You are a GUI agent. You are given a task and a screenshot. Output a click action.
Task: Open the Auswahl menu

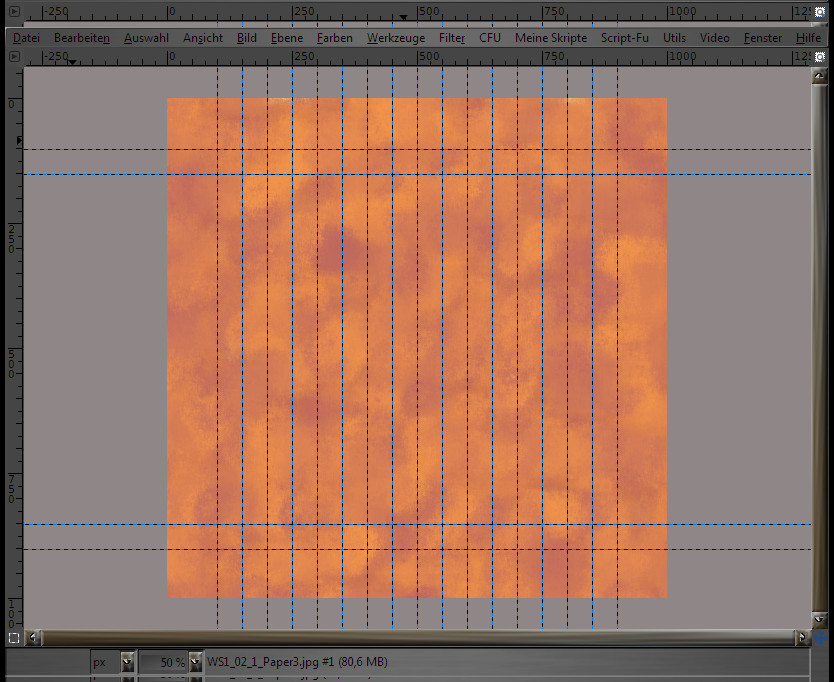(146, 37)
